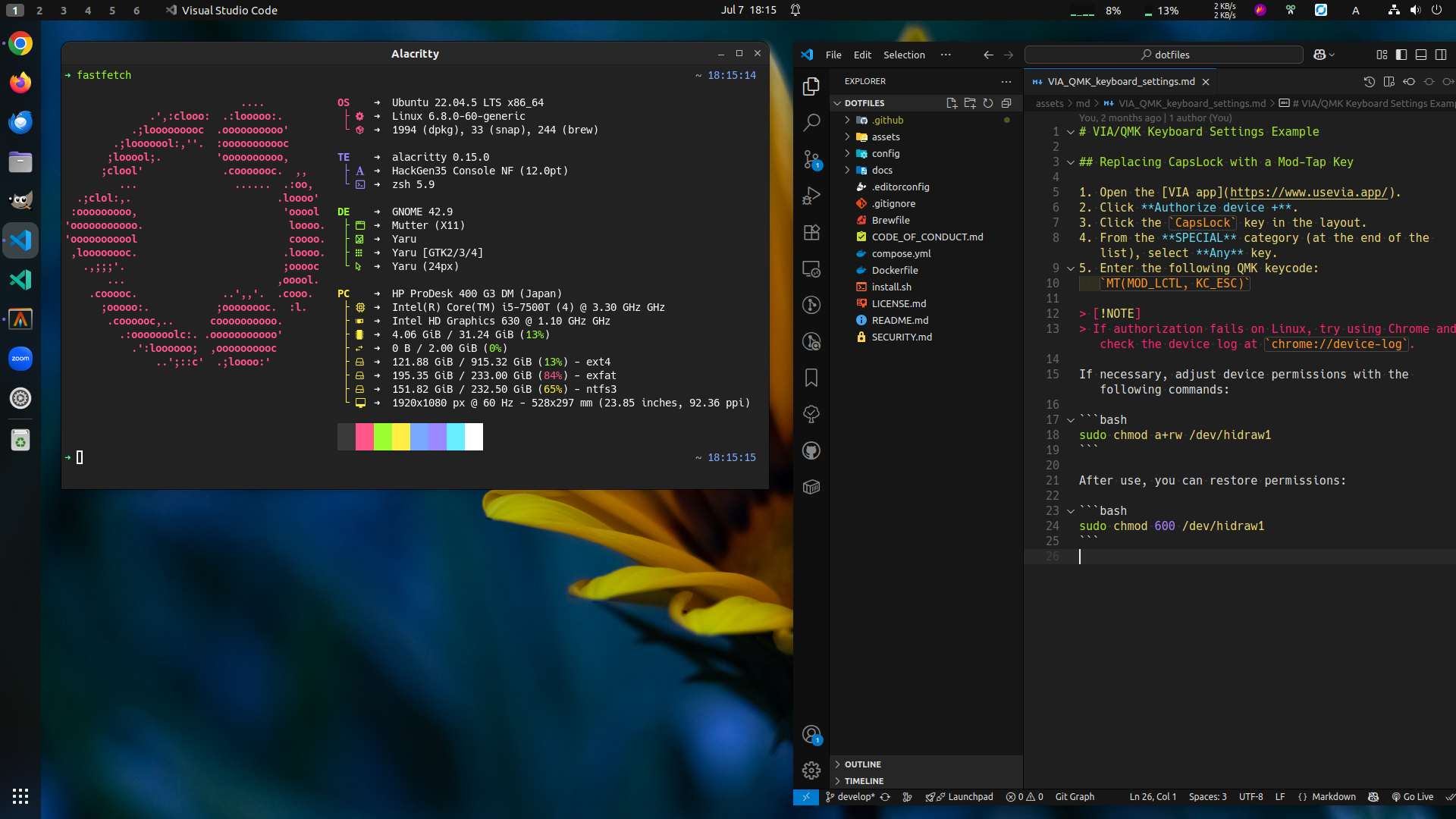This screenshot has width=1456, height=819.
Task: Open Source Control view in activity bar
Action: (811, 159)
